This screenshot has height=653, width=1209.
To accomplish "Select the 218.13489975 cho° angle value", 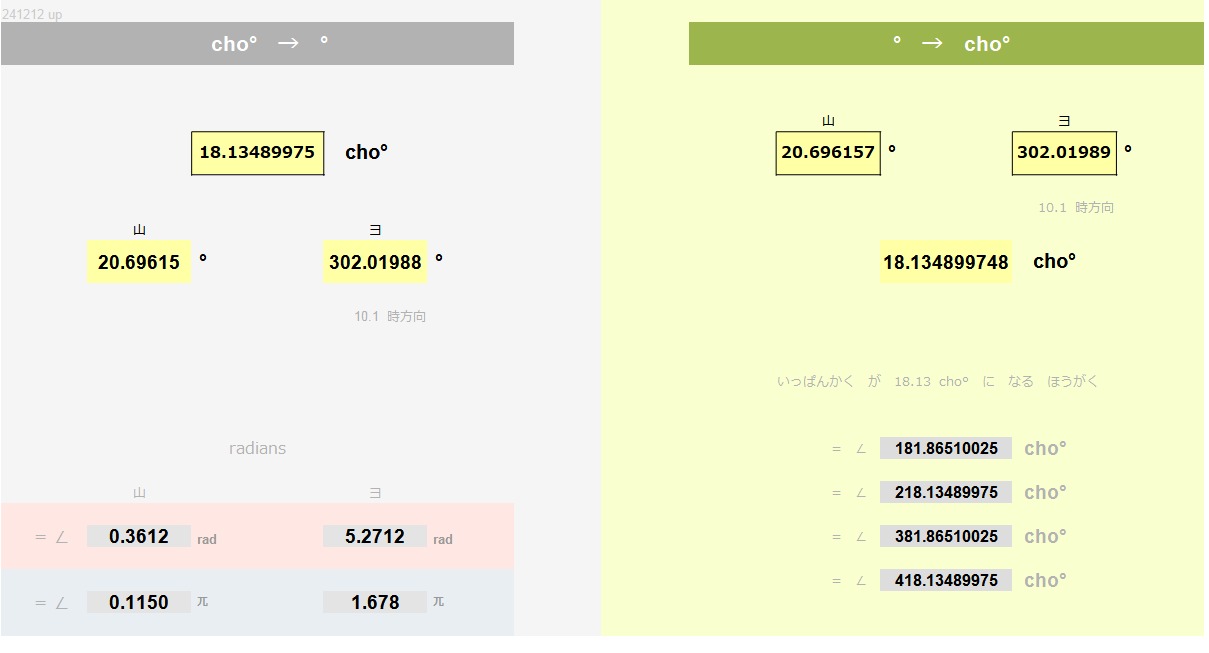I will (x=946, y=492).
